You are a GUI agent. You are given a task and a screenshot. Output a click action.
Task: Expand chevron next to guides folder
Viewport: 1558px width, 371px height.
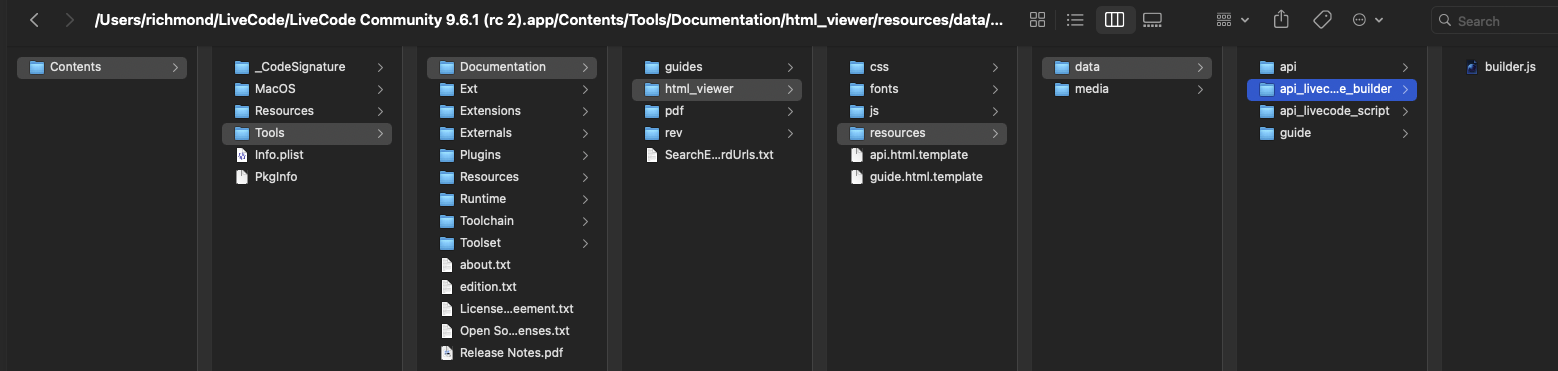pyautogui.click(x=790, y=67)
